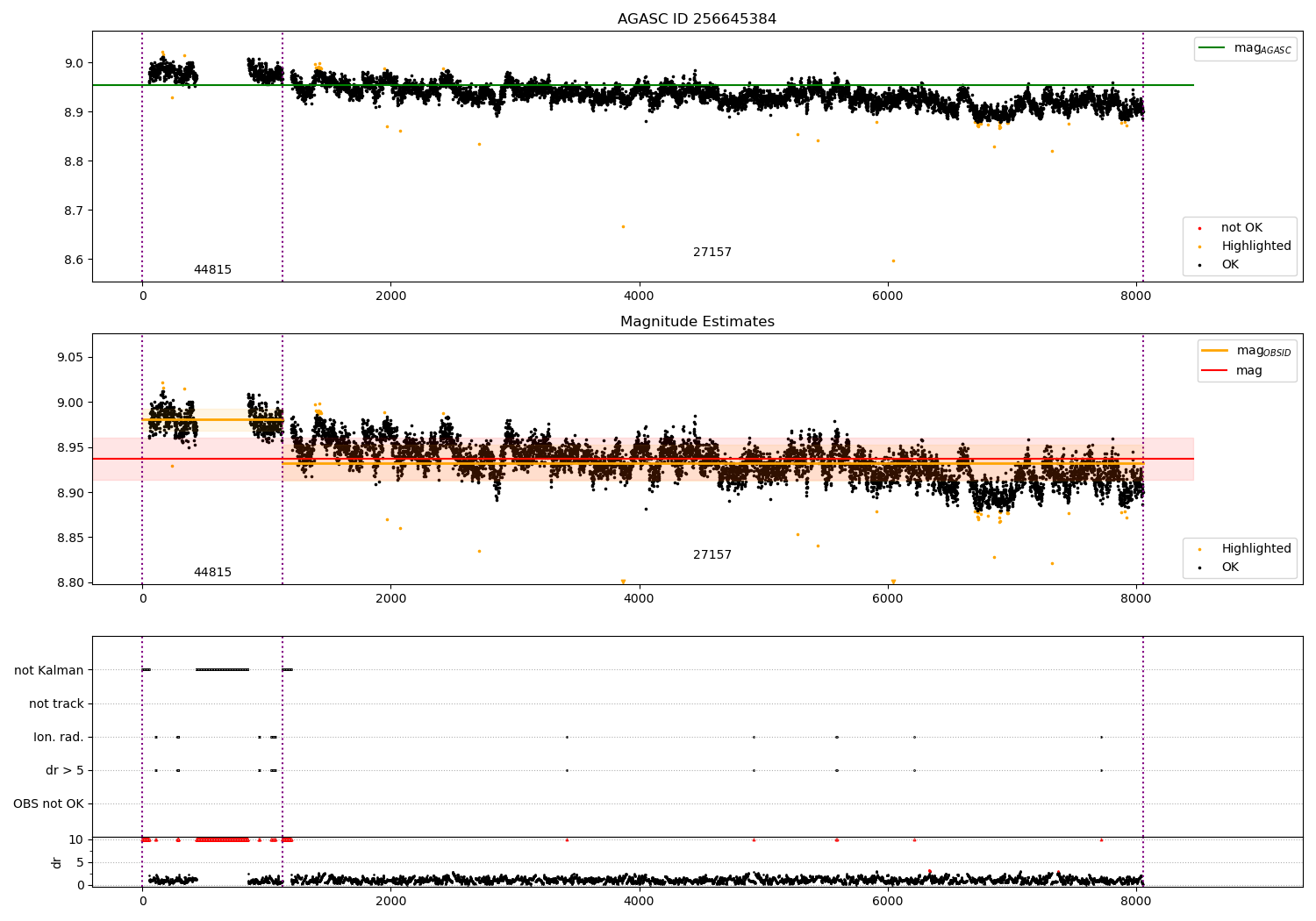Click y-axis tick 8.95 in middle plot
The width and height of the screenshot is (1316, 921).
click(70, 448)
